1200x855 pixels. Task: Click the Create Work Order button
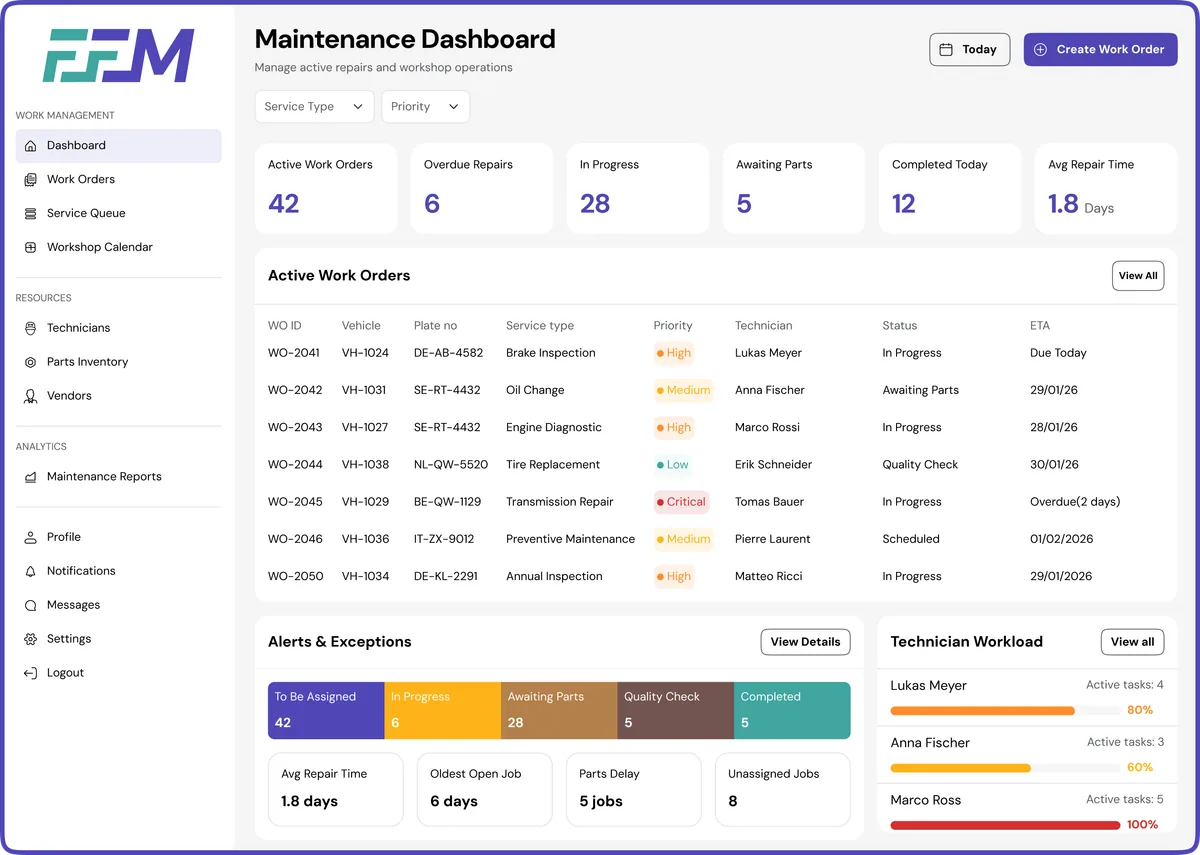(1100, 49)
